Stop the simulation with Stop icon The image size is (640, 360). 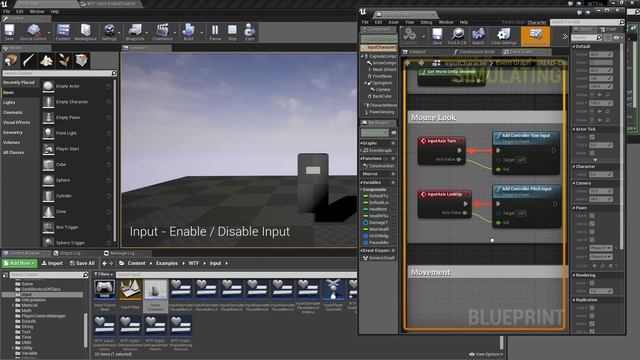(232, 31)
